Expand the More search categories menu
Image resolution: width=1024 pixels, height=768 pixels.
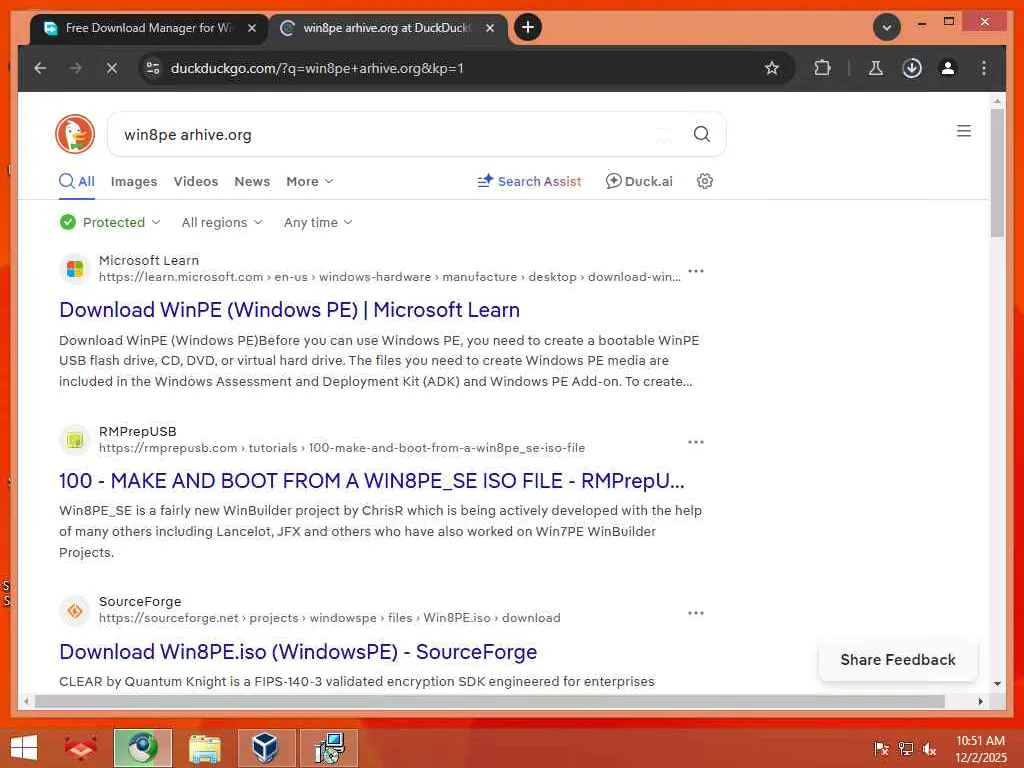[310, 181]
